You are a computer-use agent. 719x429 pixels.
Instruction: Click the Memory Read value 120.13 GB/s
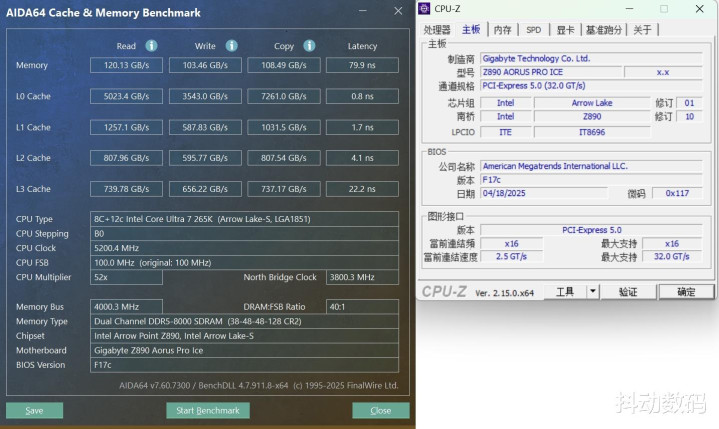(x=126, y=65)
